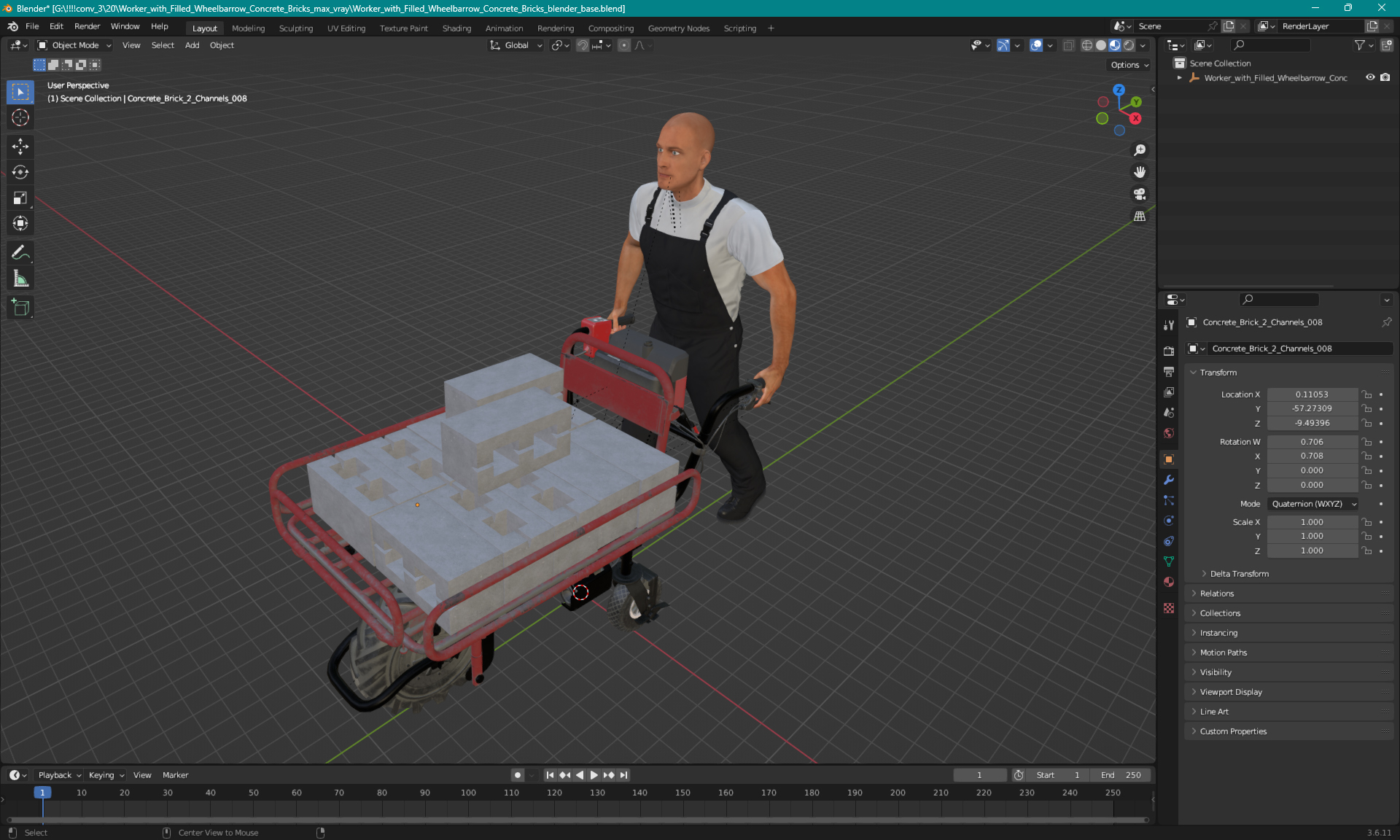Open the Render properties tab
Viewport: 1400px width, 840px height.
coord(1169,351)
